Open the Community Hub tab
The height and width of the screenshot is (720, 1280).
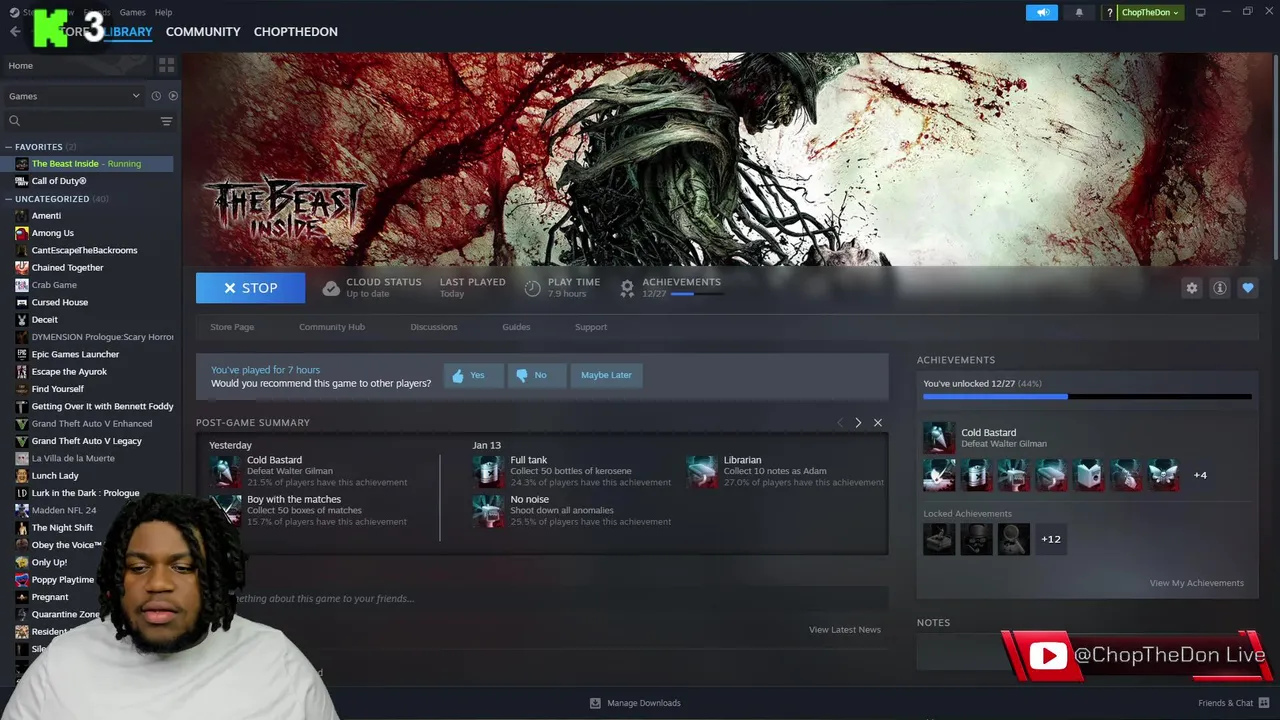coord(332,327)
